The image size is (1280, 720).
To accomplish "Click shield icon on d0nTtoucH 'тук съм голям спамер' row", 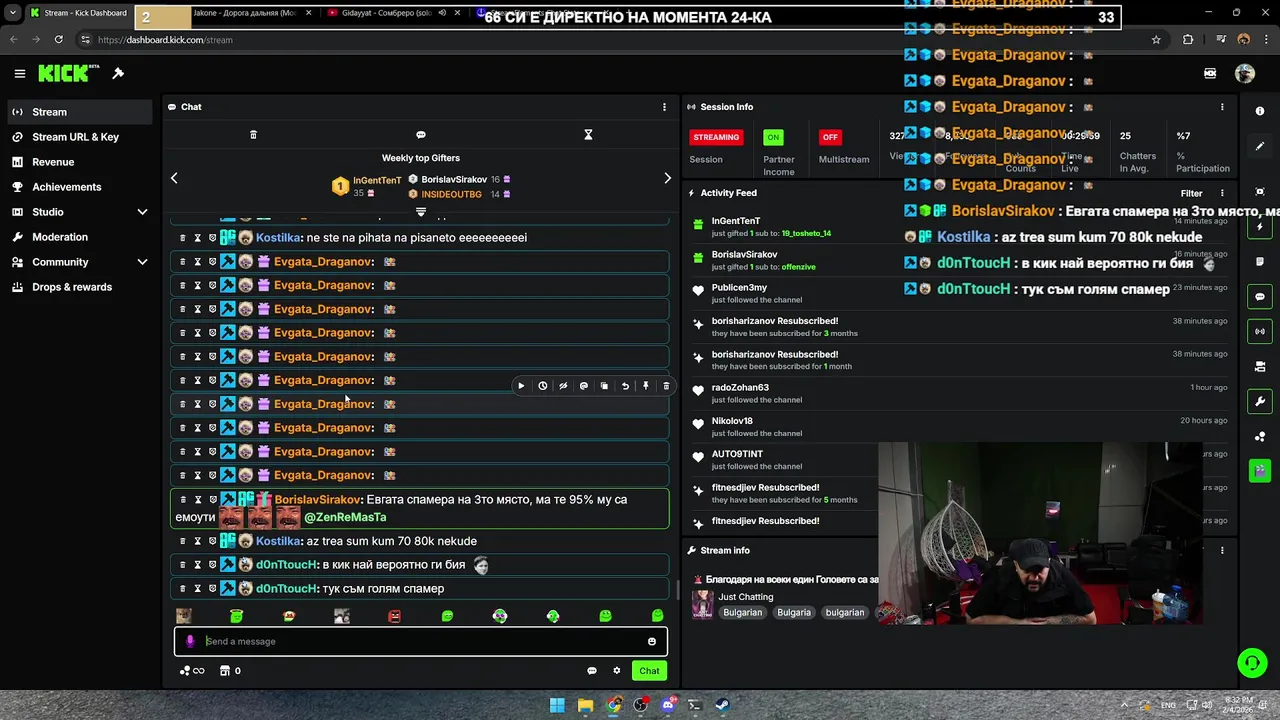I will pos(212,589).
